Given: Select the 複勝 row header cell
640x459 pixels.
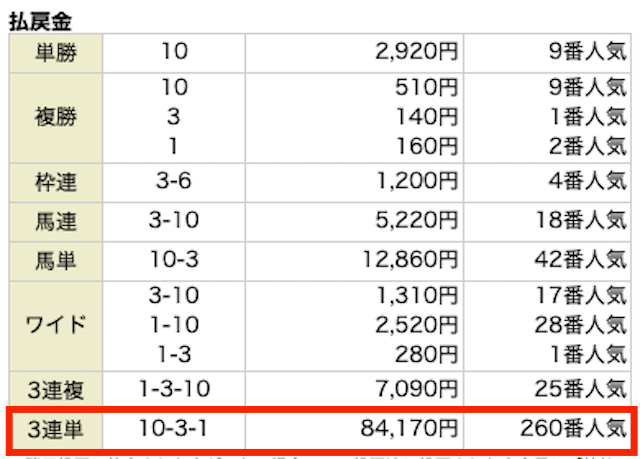Looking at the screenshot, I should [56, 118].
